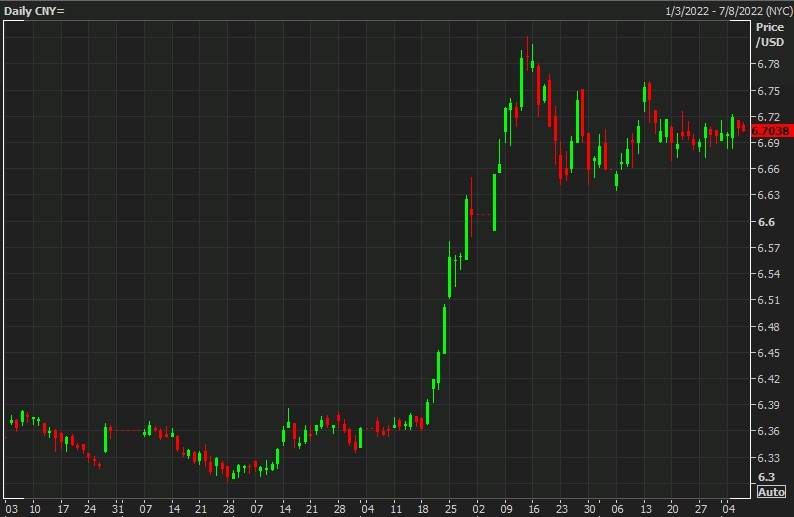The image size is (794, 517).
Task: Click the 6.69 price axis label
Action: coord(768,143)
